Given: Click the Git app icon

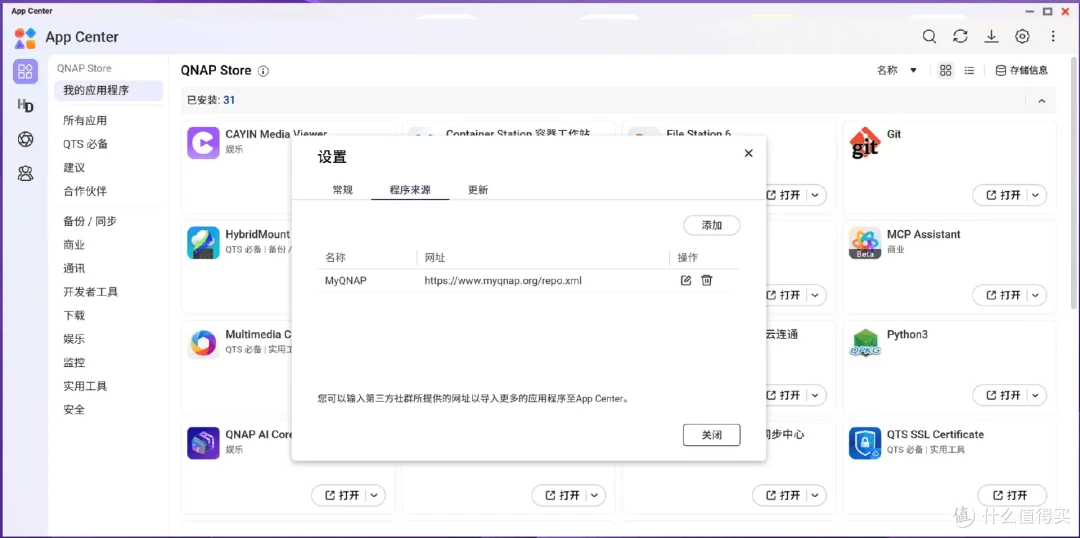Looking at the screenshot, I should click(x=865, y=143).
